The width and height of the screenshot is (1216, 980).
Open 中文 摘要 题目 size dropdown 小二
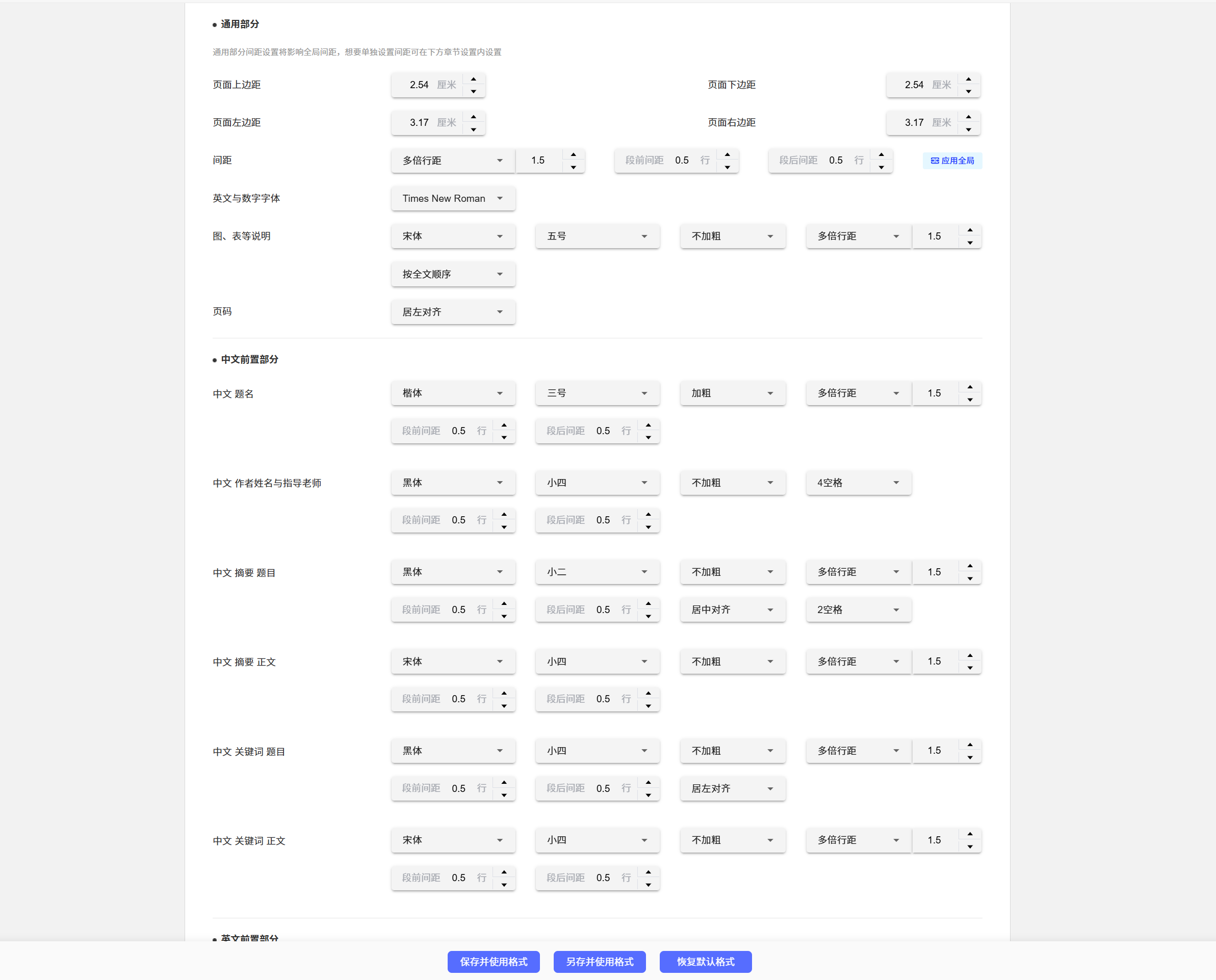[597, 572]
